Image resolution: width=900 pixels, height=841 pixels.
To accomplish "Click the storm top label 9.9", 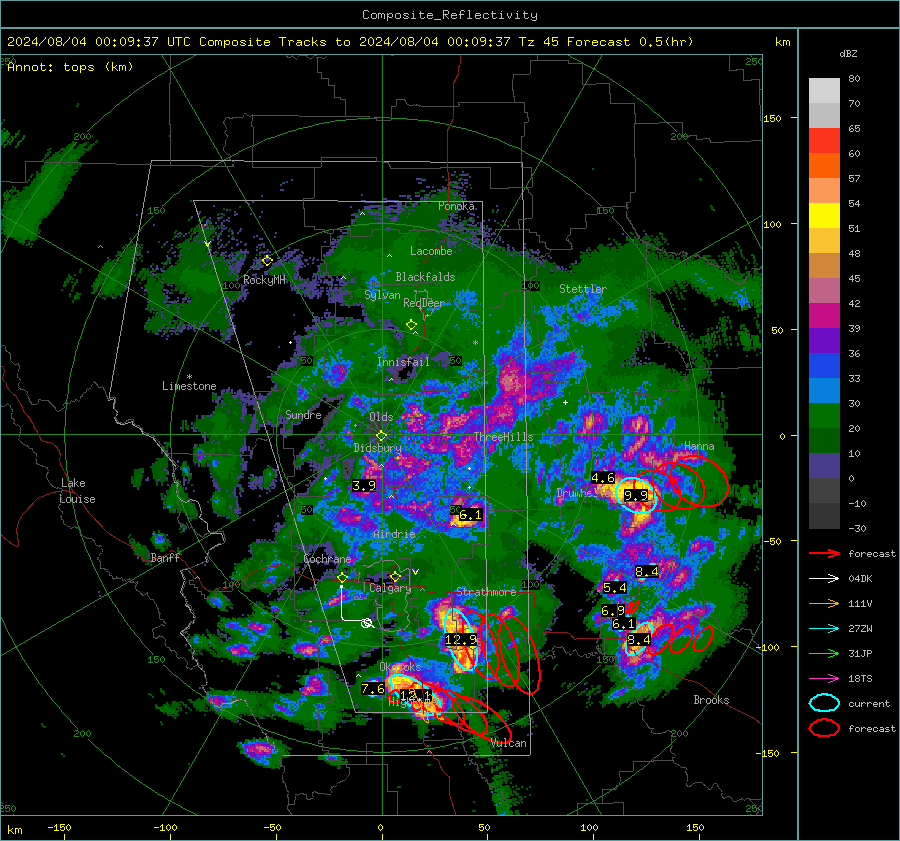I will 636,495.
